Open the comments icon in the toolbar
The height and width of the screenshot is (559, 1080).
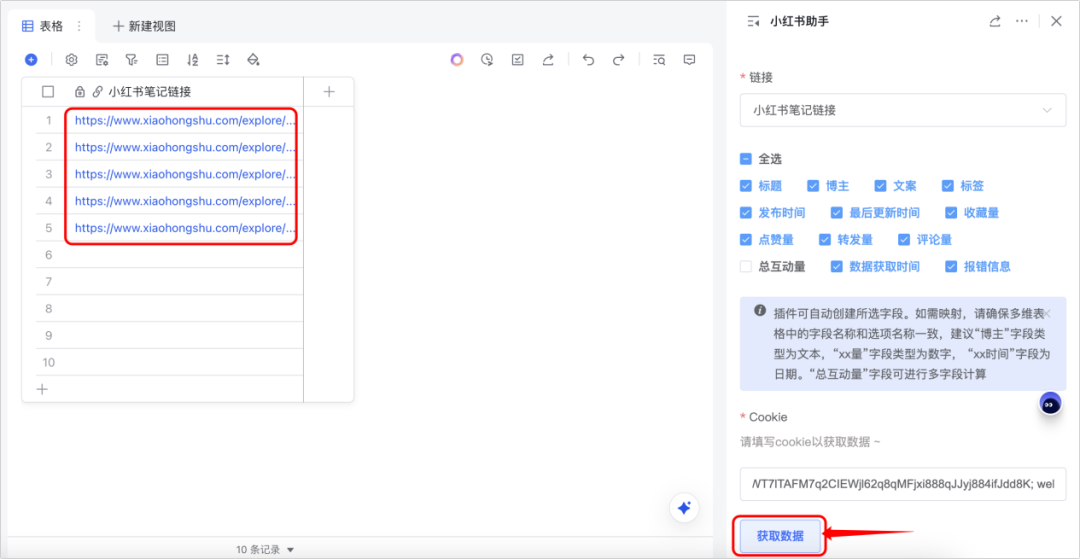(x=689, y=60)
